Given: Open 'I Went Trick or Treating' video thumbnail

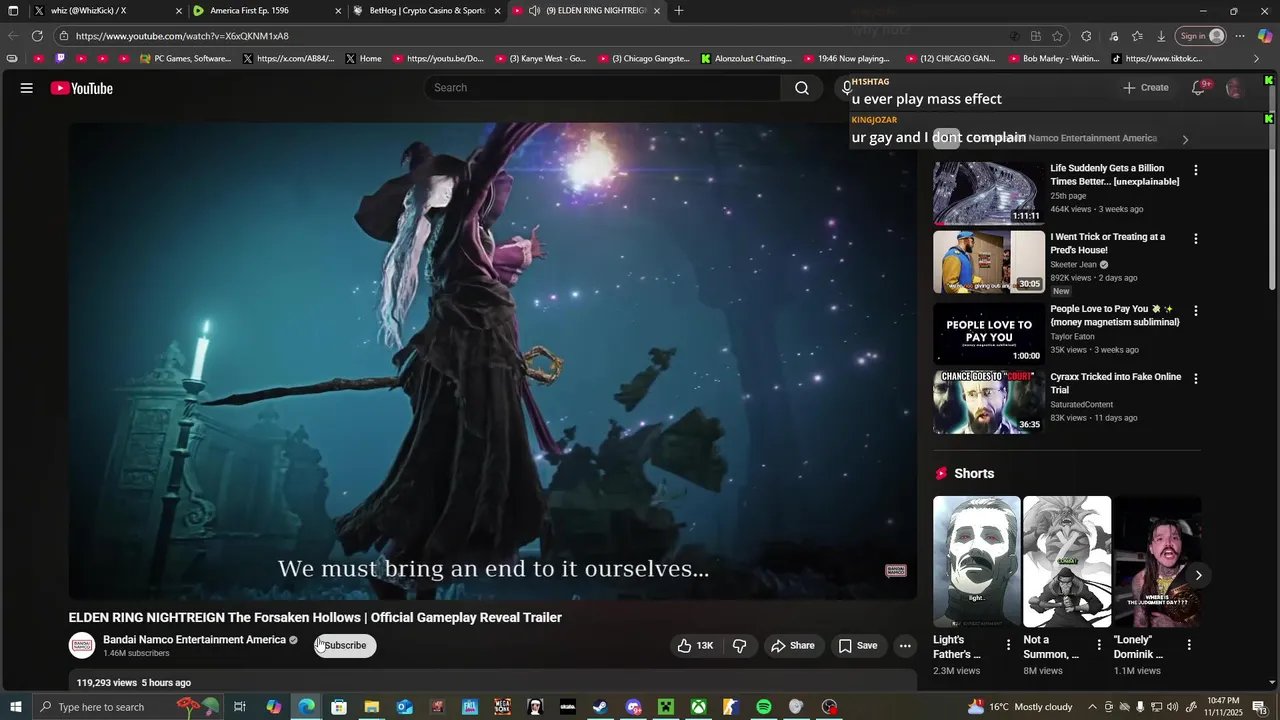Looking at the screenshot, I should (x=988, y=262).
